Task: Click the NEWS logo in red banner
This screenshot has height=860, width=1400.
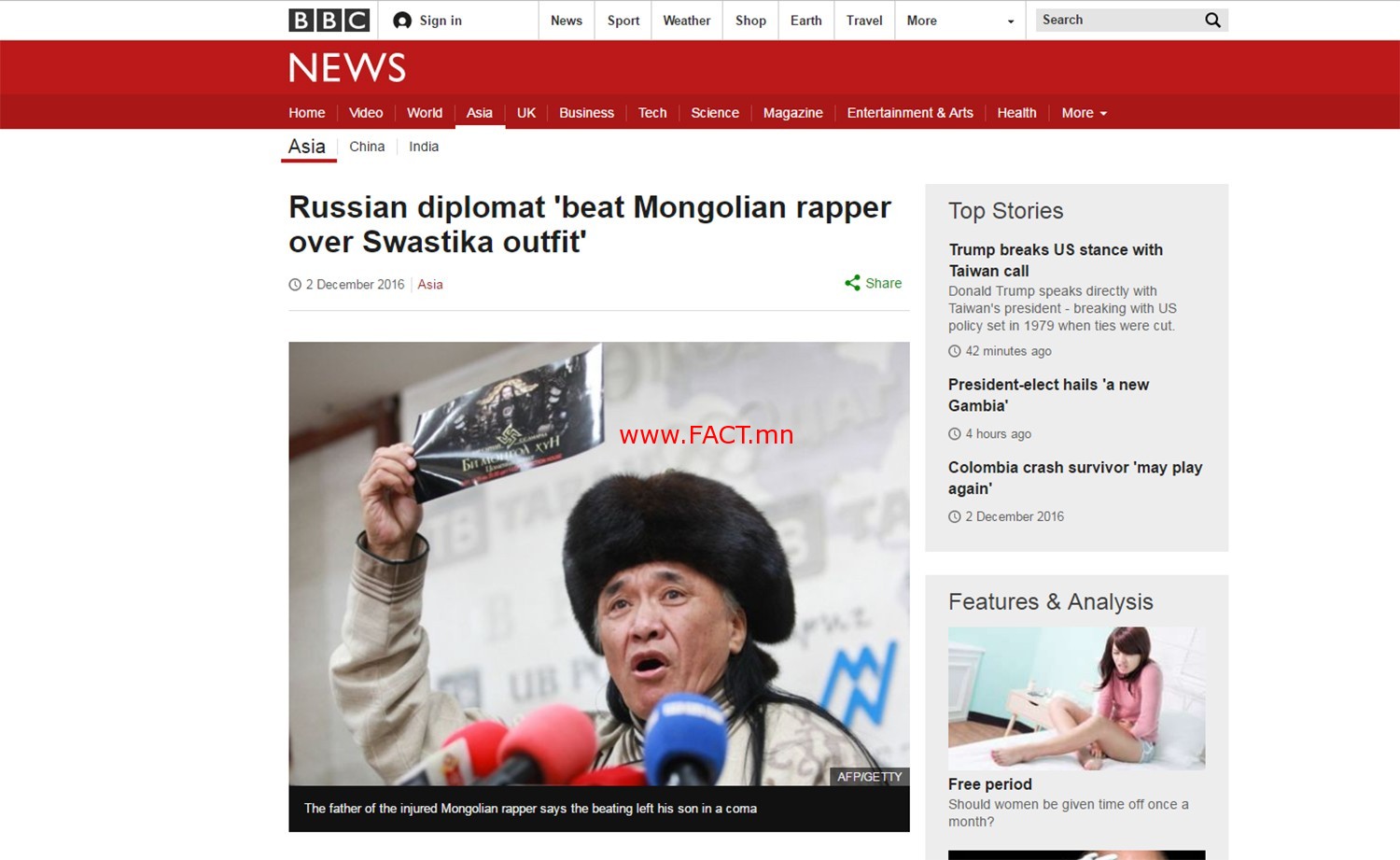Action: pyautogui.click(x=347, y=67)
